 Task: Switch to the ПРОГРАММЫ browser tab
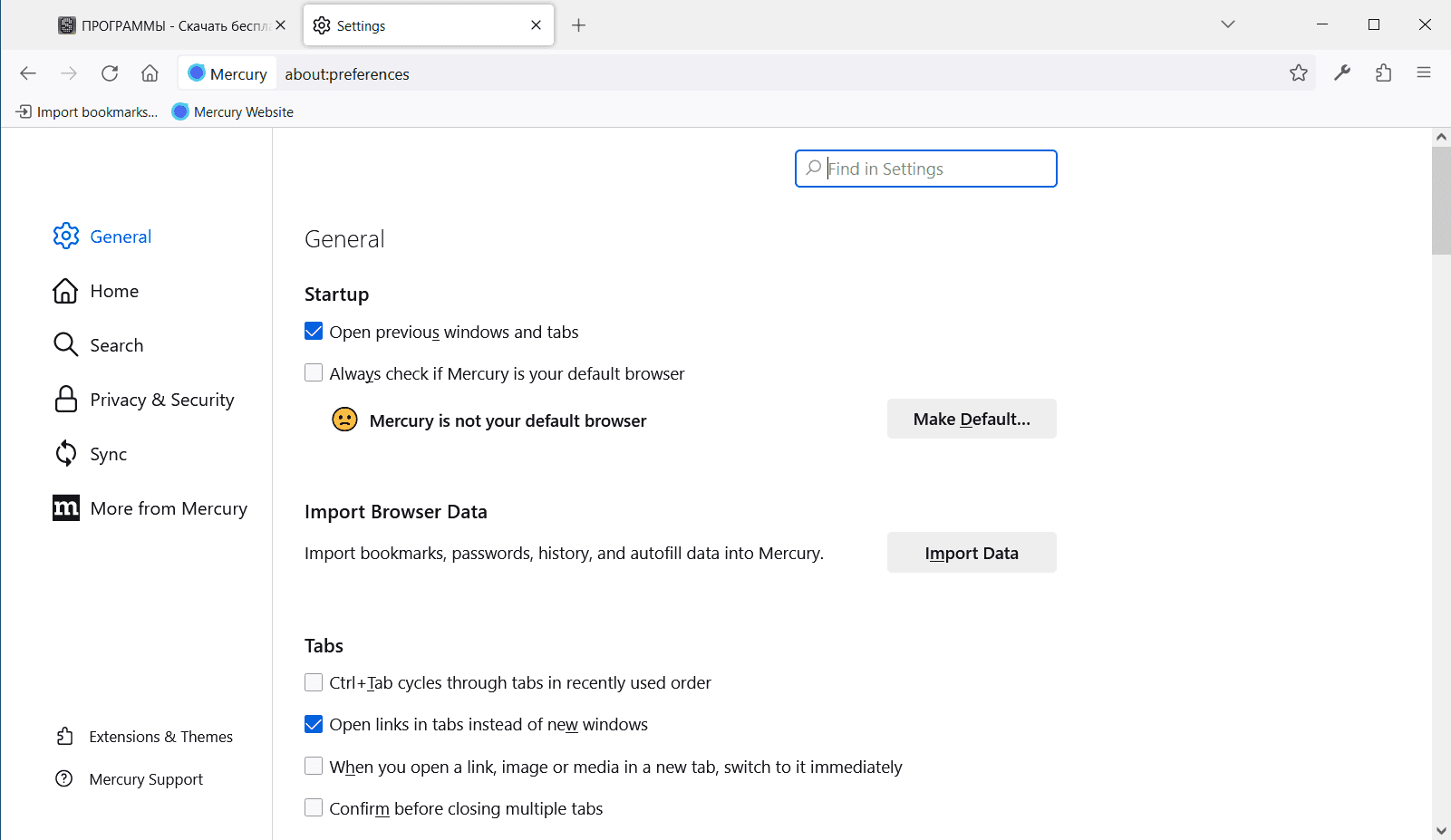pyautogui.click(x=163, y=25)
